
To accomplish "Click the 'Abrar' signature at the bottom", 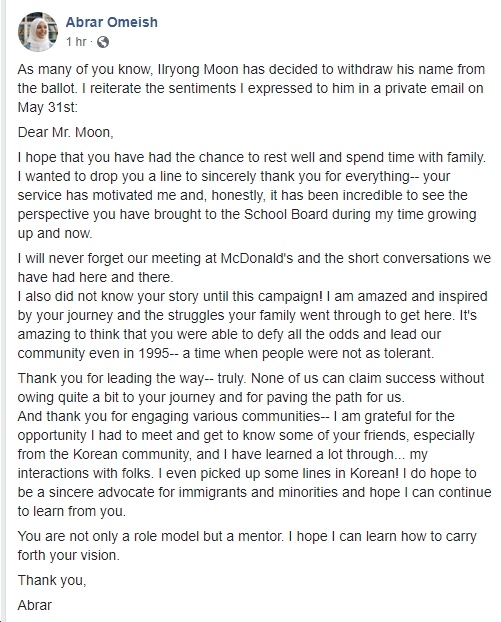I will pos(35,605).
